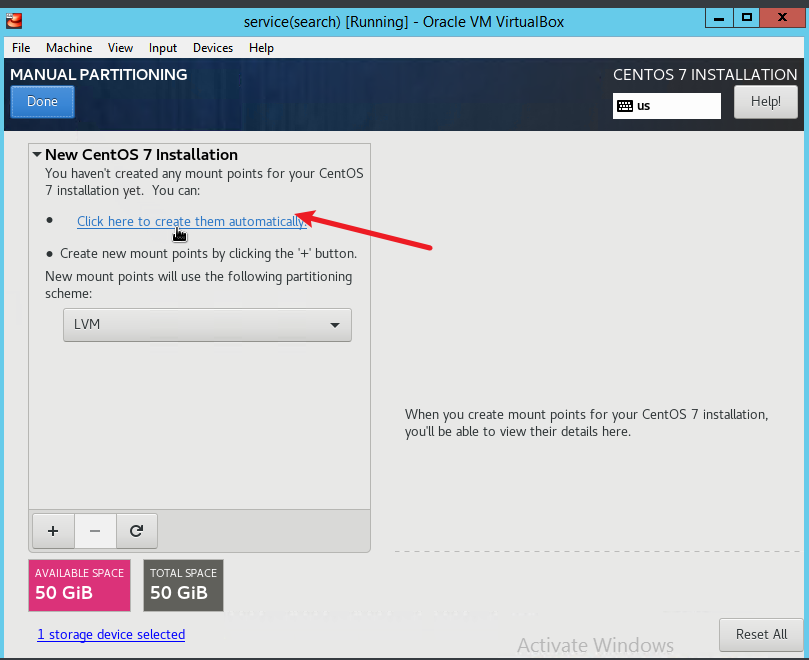Screen dimensions: 809x660
Task: Open the Input menu
Action: 163,47
